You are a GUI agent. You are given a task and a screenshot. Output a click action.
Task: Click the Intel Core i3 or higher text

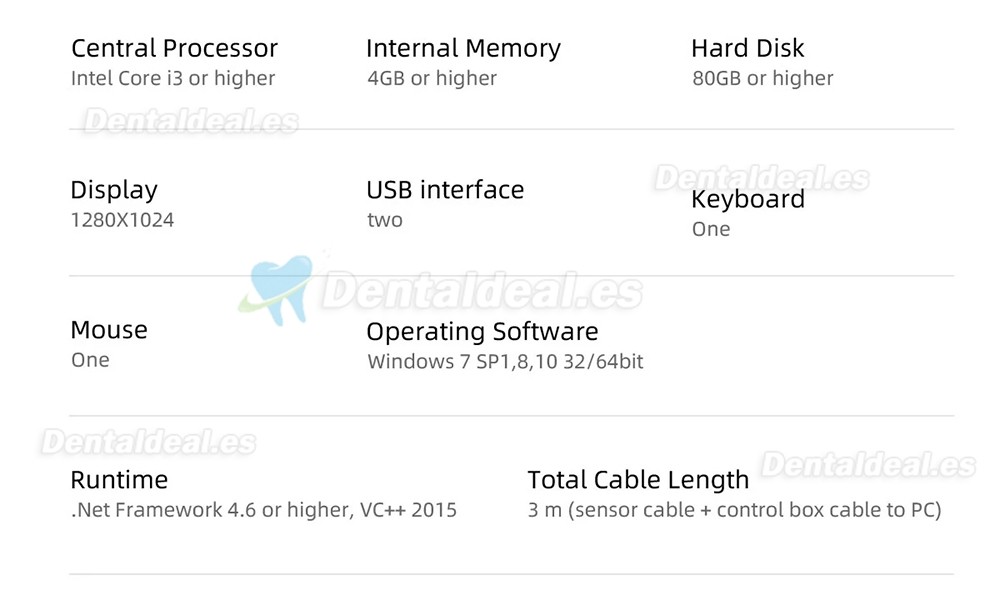coord(173,78)
